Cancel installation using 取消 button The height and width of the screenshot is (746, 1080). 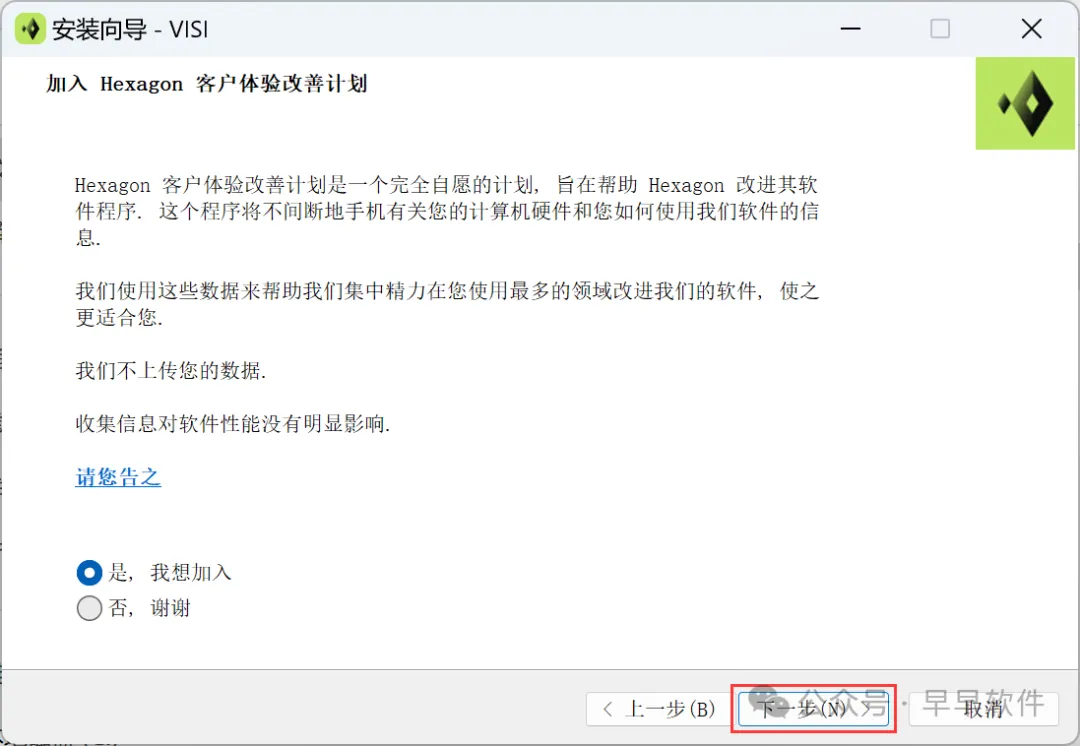[x=984, y=709]
